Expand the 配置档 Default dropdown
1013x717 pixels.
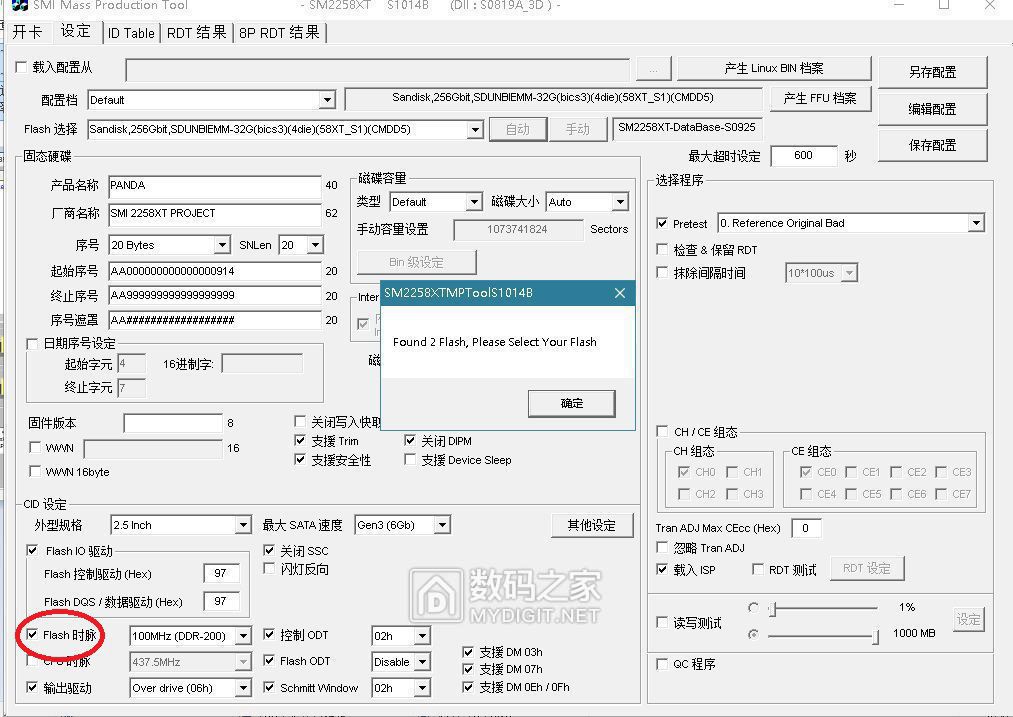328,100
